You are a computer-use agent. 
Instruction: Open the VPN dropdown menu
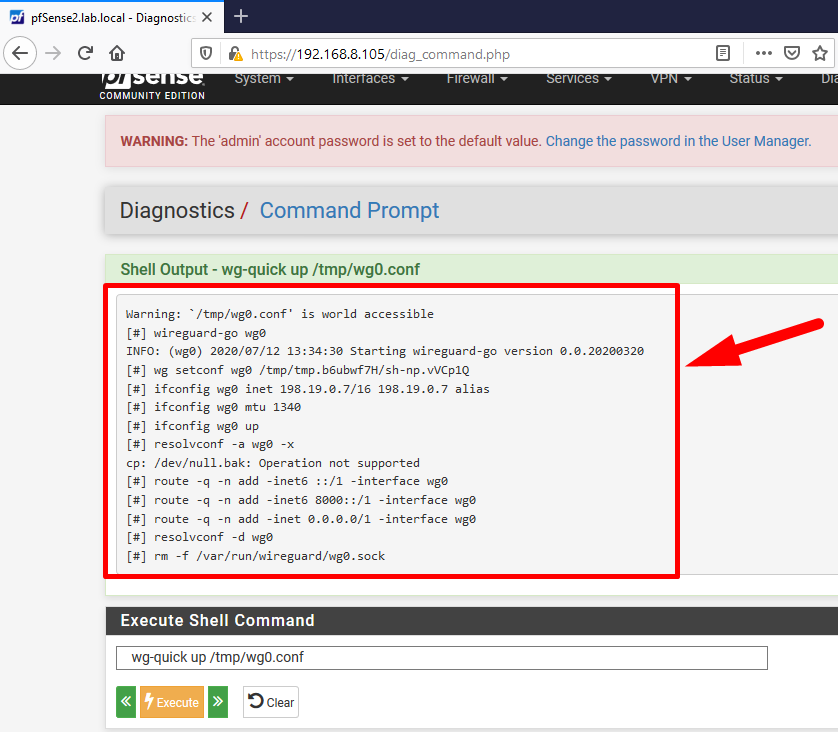coord(671,79)
